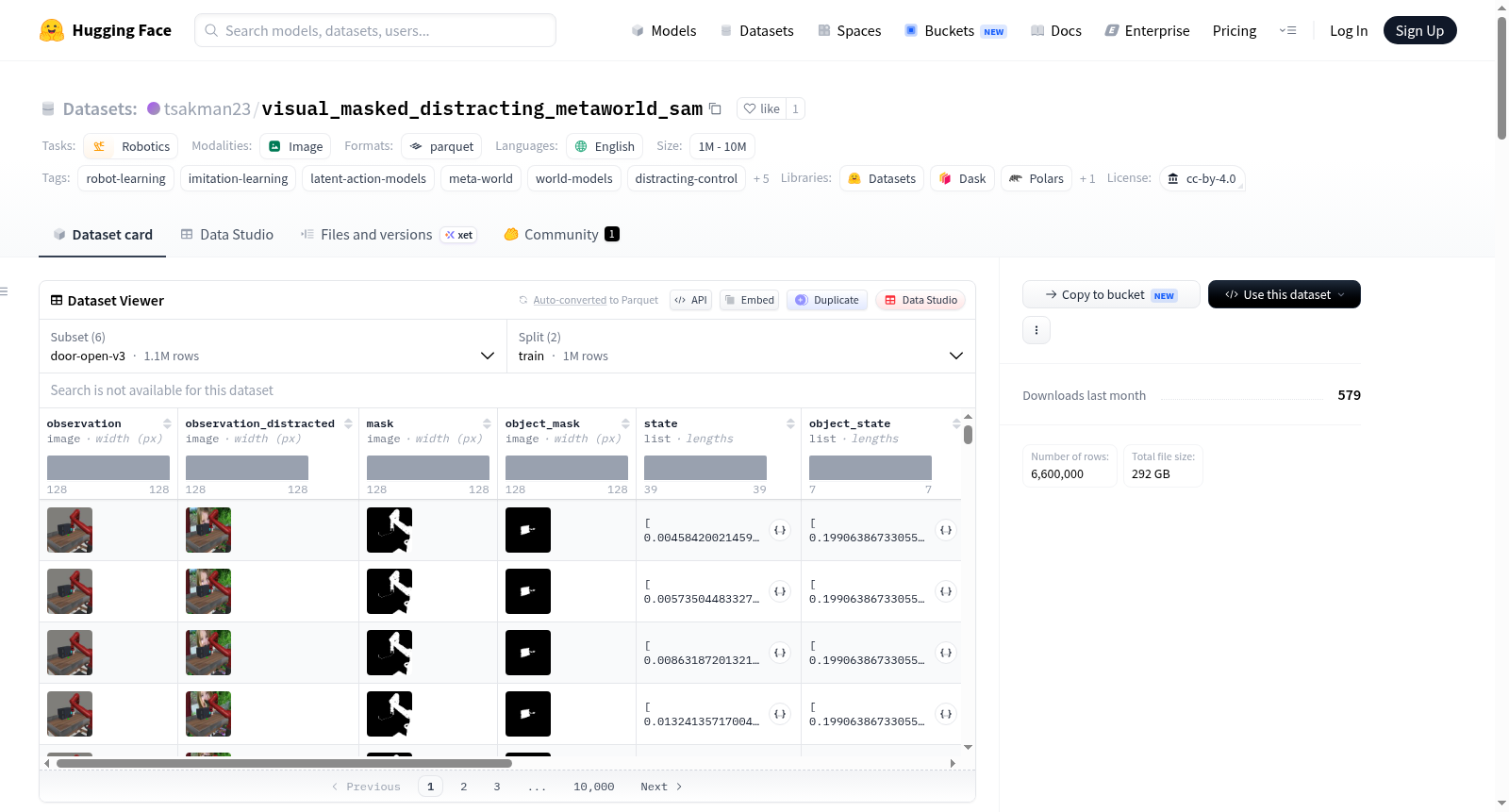Screen dimensions: 1509x812
Task: Sort by the observation column
Action: [167, 423]
